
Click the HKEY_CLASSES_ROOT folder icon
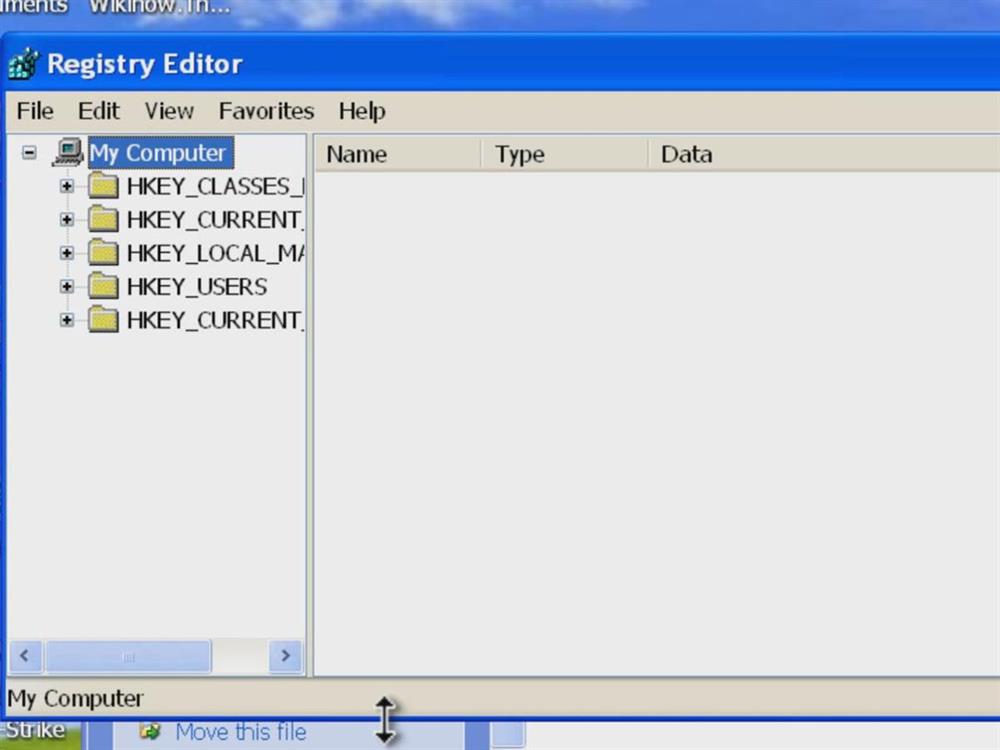click(103, 186)
